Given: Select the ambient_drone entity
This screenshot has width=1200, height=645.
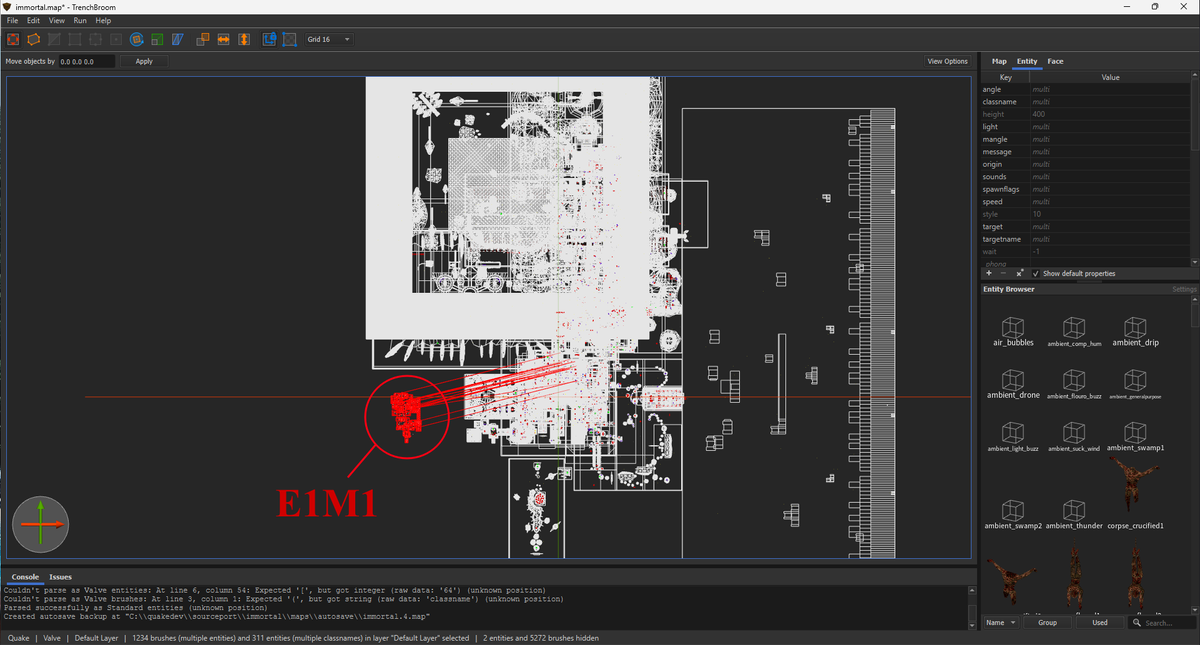Looking at the screenshot, I should click(x=1014, y=385).
